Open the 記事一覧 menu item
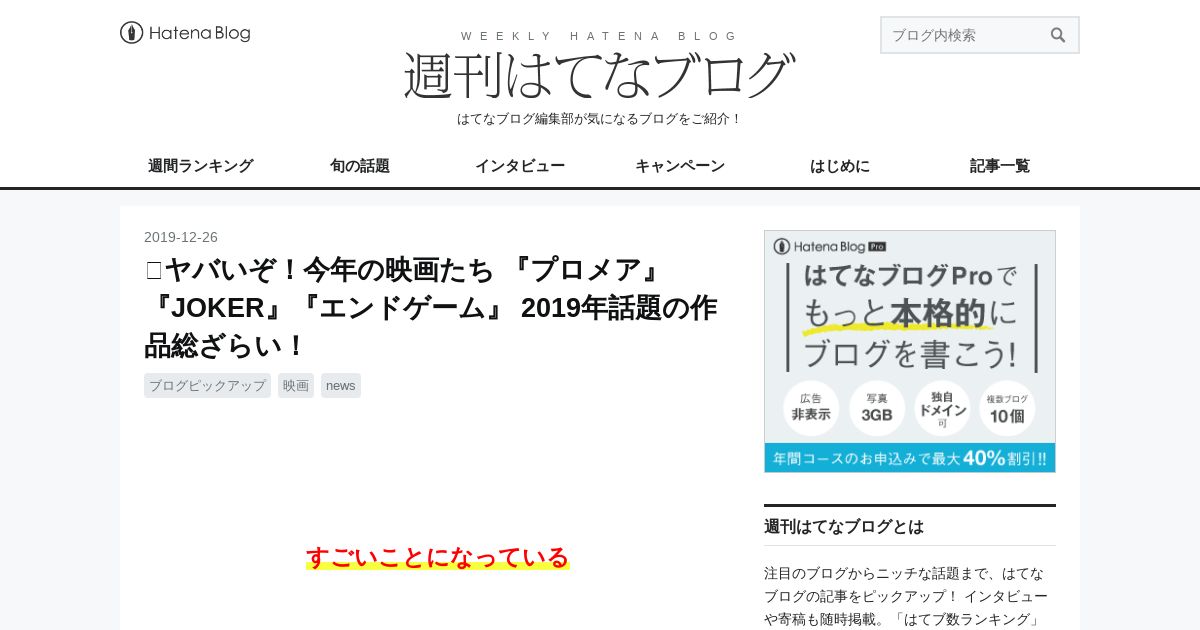 tap(1000, 166)
